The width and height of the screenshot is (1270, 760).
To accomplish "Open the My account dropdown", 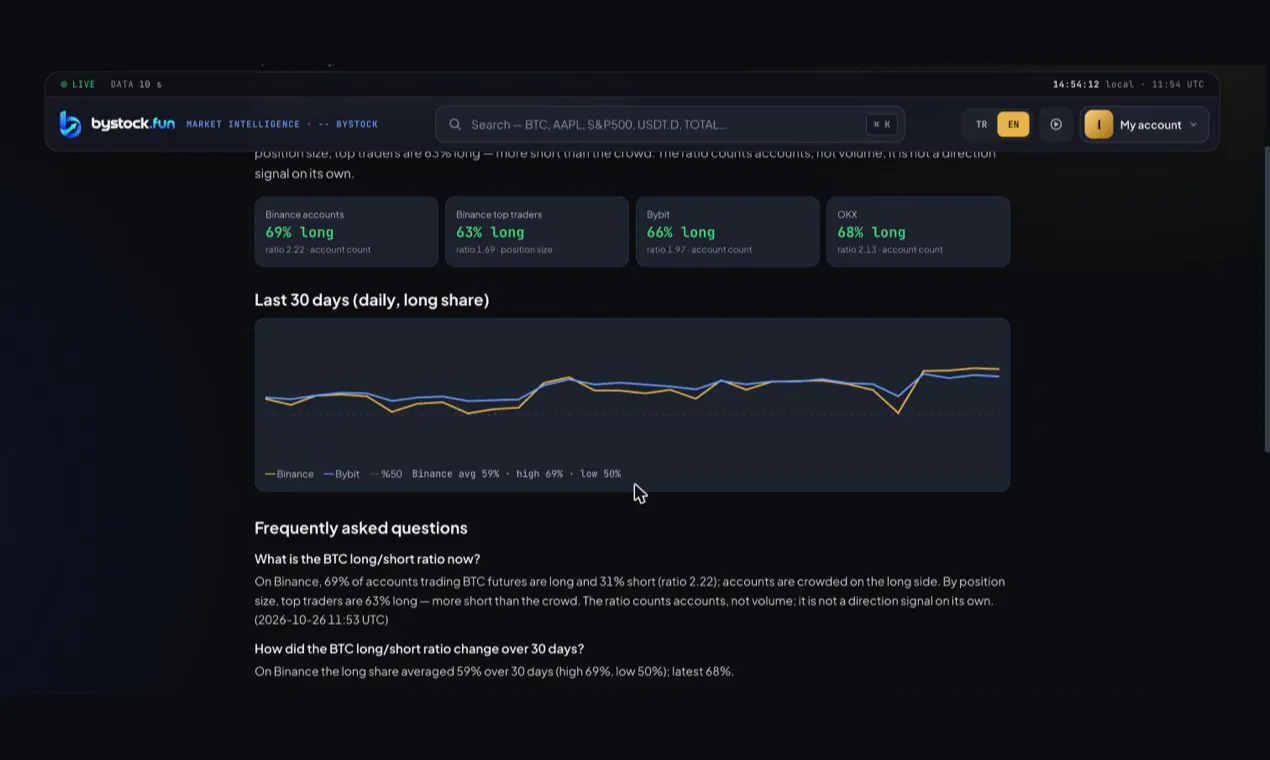I will point(1145,125).
